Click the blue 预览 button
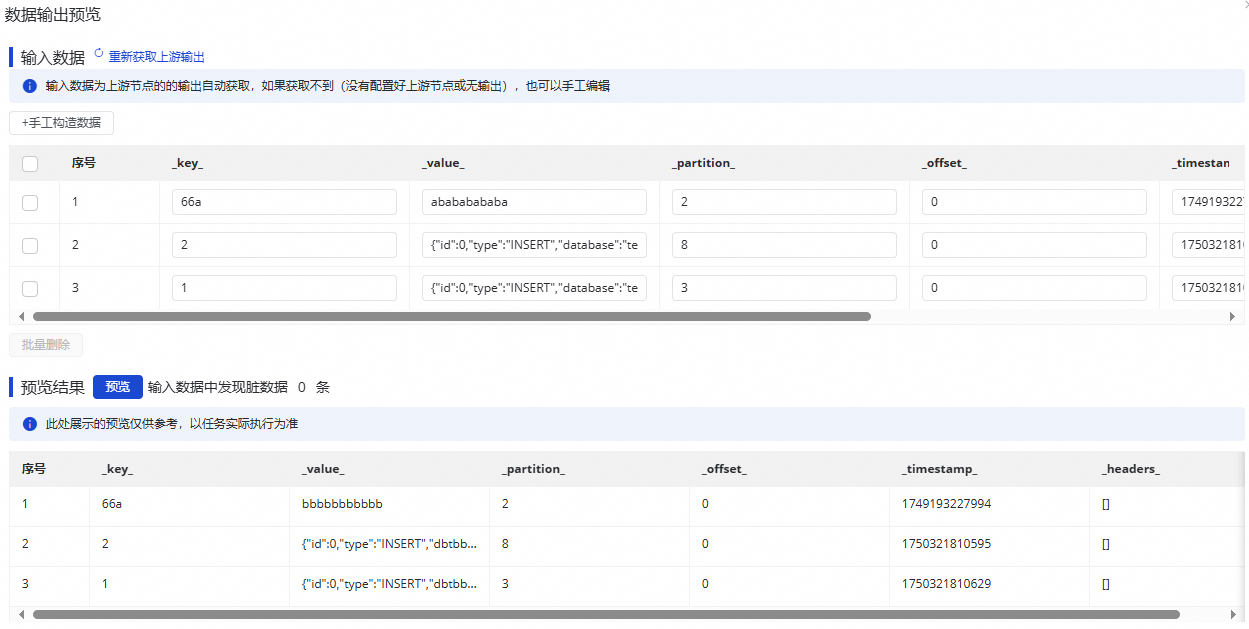The height and width of the screenshot is (629, 1249). [x=118, y=387]
